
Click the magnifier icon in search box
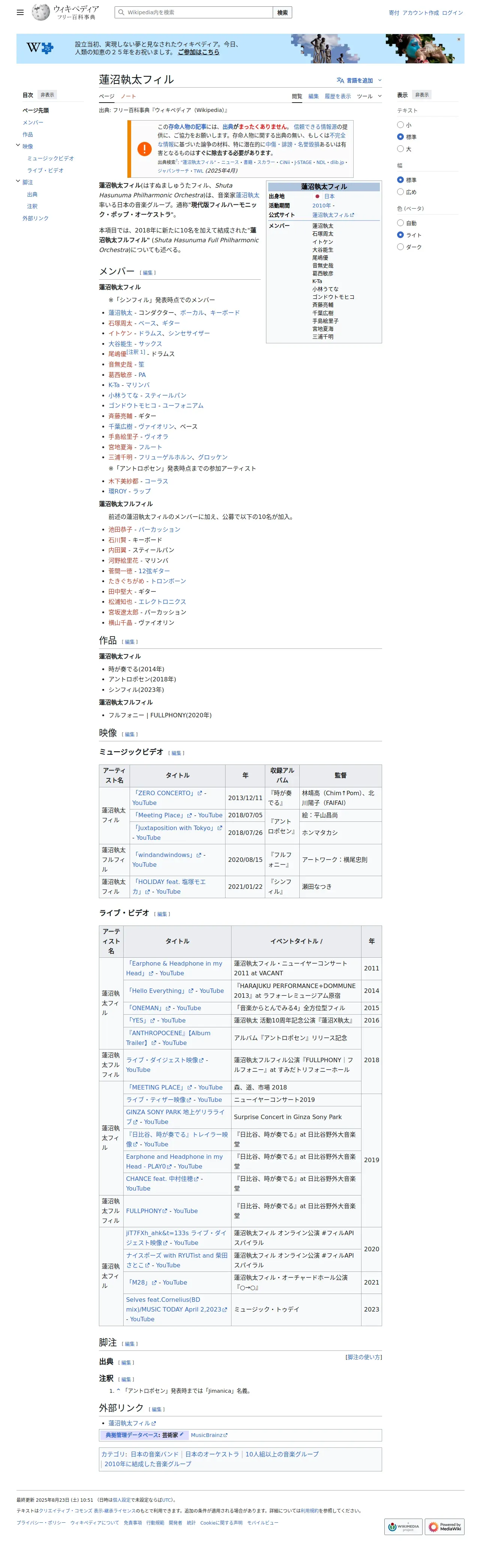121,12
